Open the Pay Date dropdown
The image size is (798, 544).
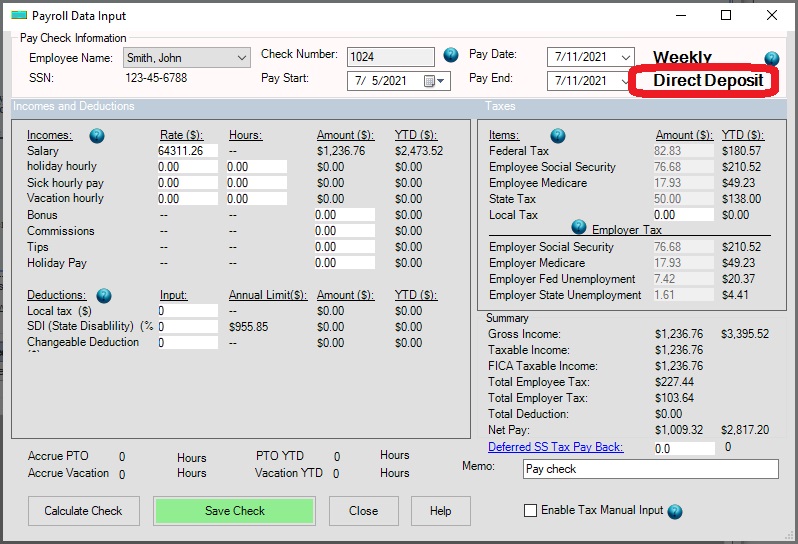626,57
